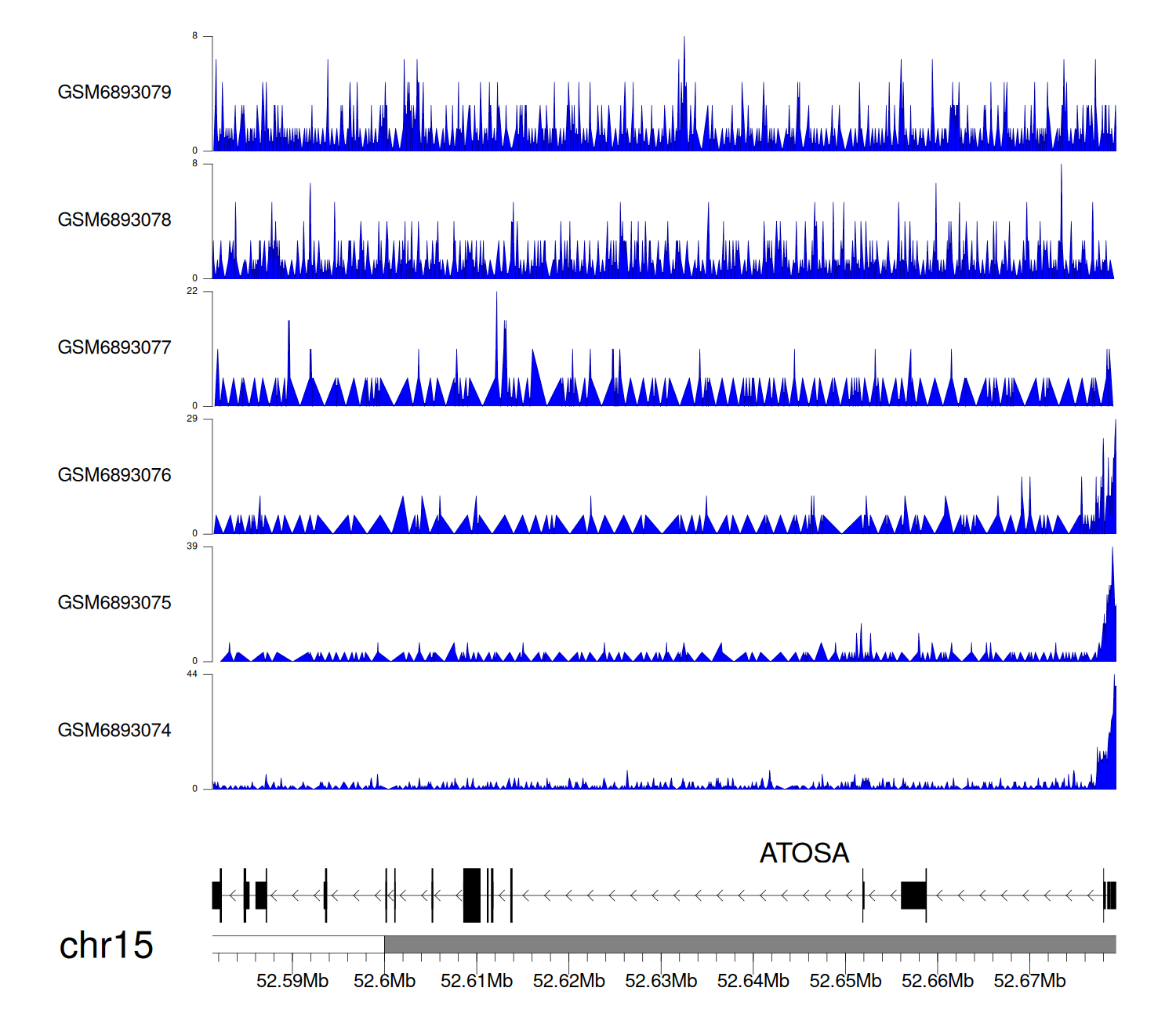Select the GSM6893076 track name
1176x1035 pixels.
tap(114, 475)
